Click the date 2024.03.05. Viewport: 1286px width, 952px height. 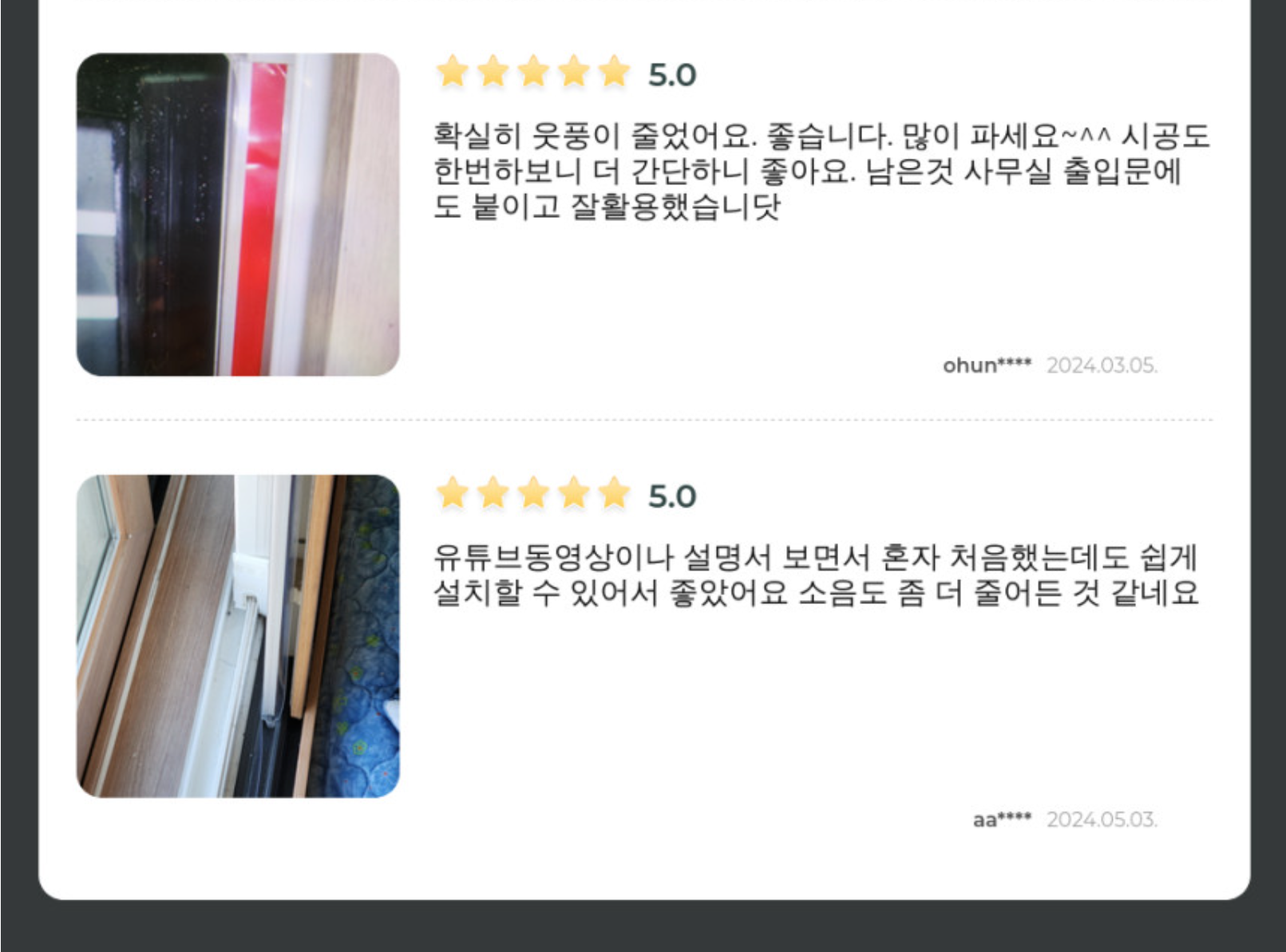tap(1102, 365)
